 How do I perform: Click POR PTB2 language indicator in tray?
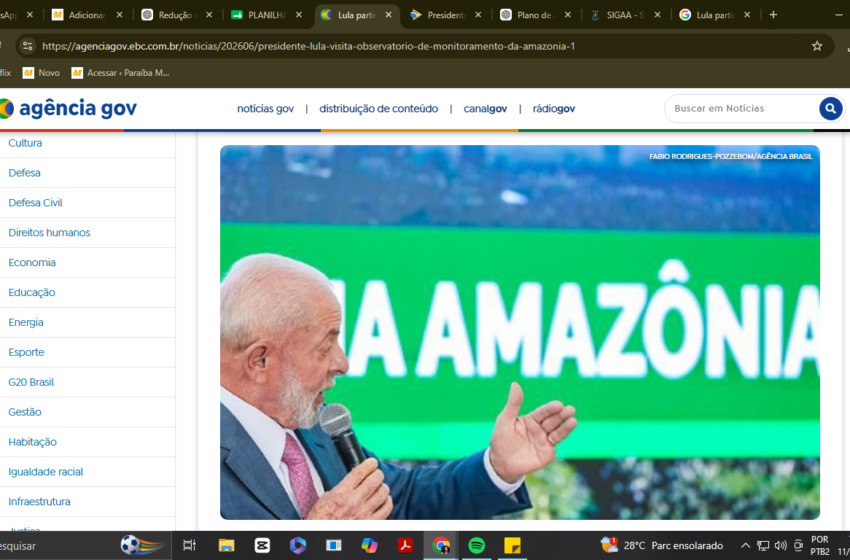coord(820,545)
